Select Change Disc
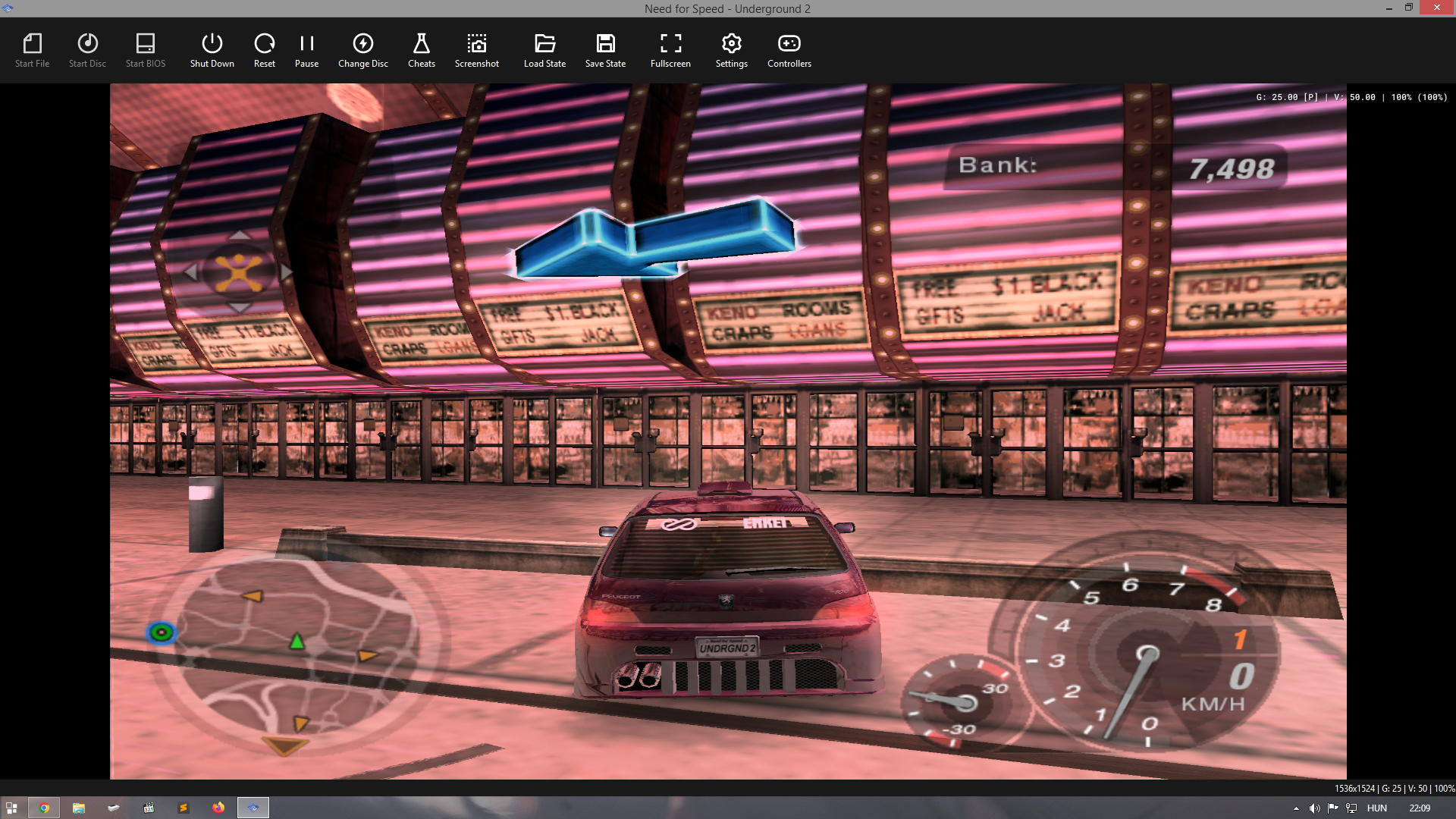The height and width of the screenshot is (819, 1456). point(362,50)
